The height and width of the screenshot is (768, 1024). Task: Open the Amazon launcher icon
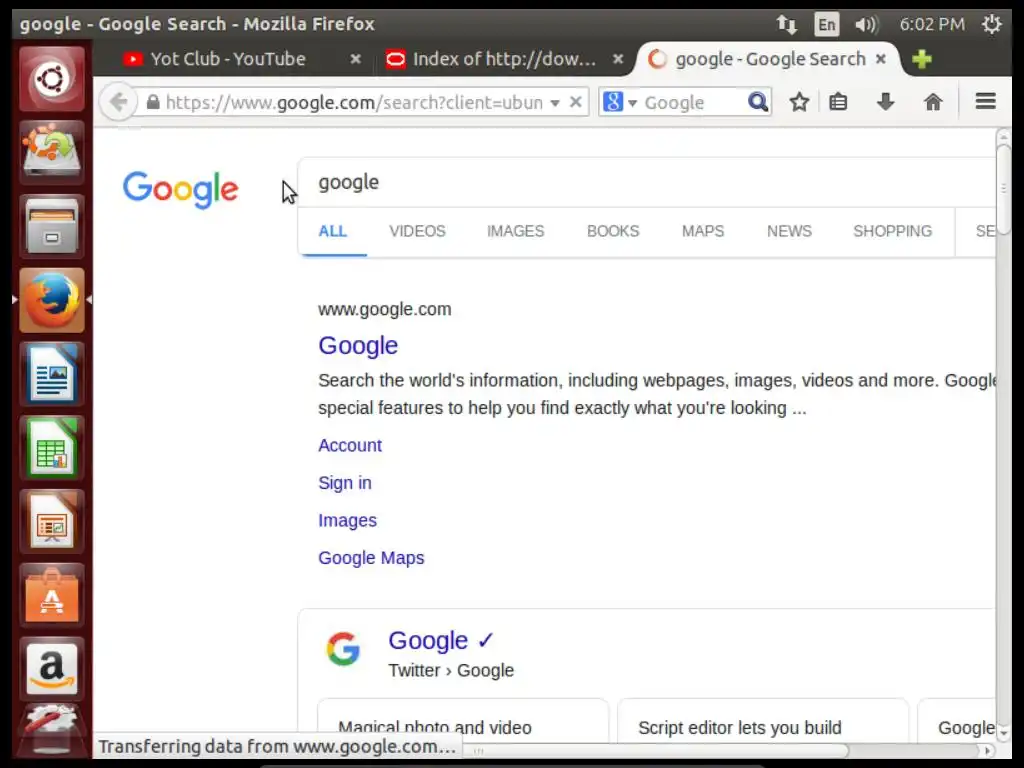[x=52, y=669]
